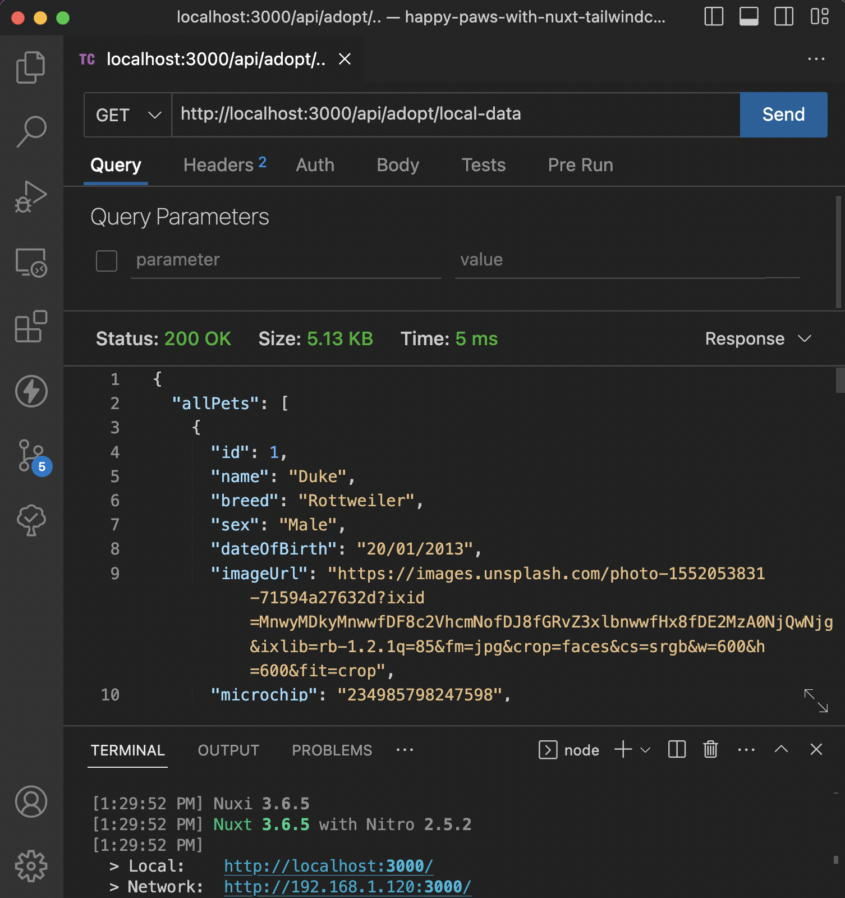Send the local-data API request
The width and height of the screenshot is (845, 898).
(x=783, y=115)
